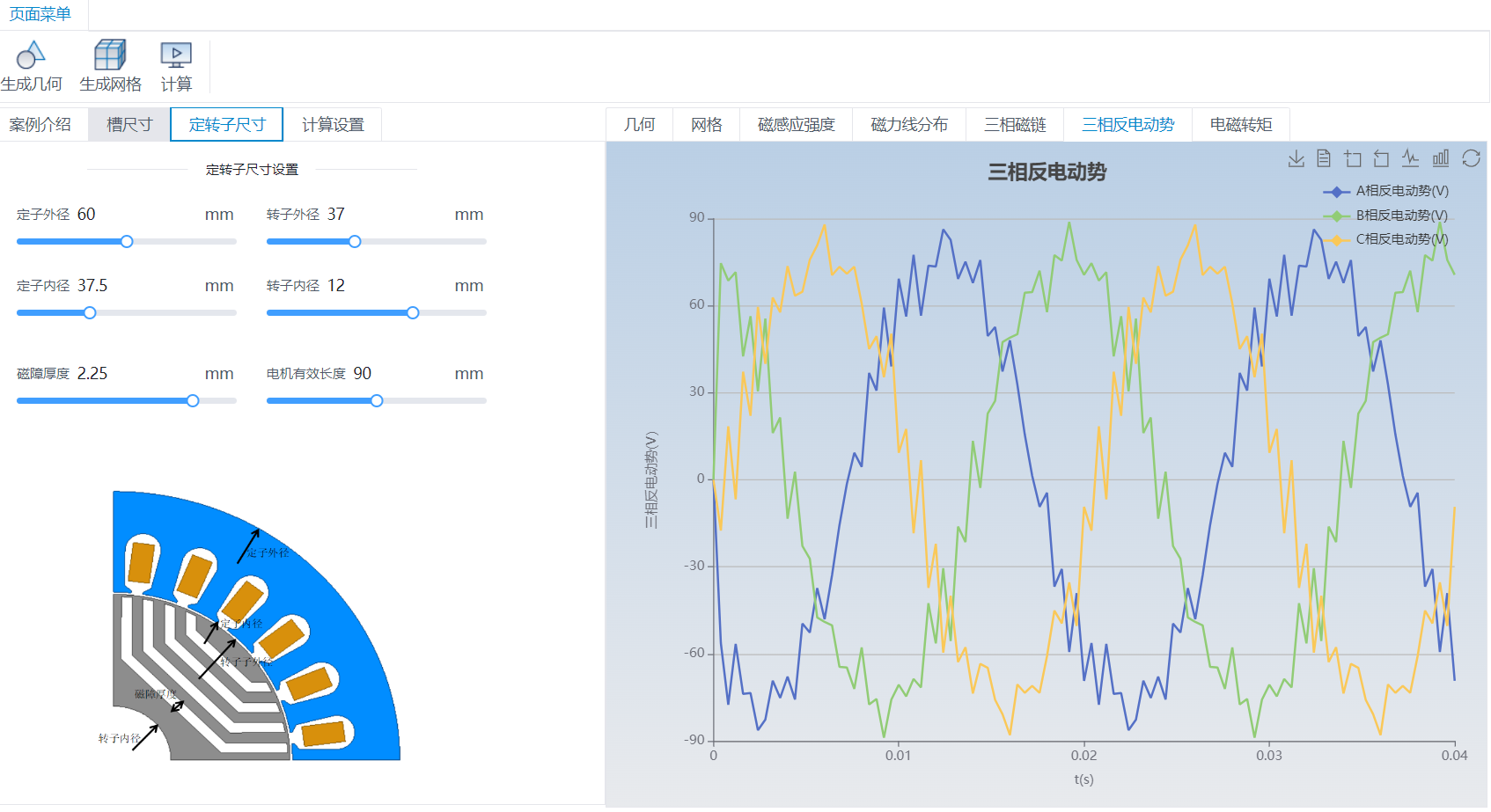Click the -90 y-axis tick label
The height and width of the screenshot is (812, 1491).
tap(696, 741)
